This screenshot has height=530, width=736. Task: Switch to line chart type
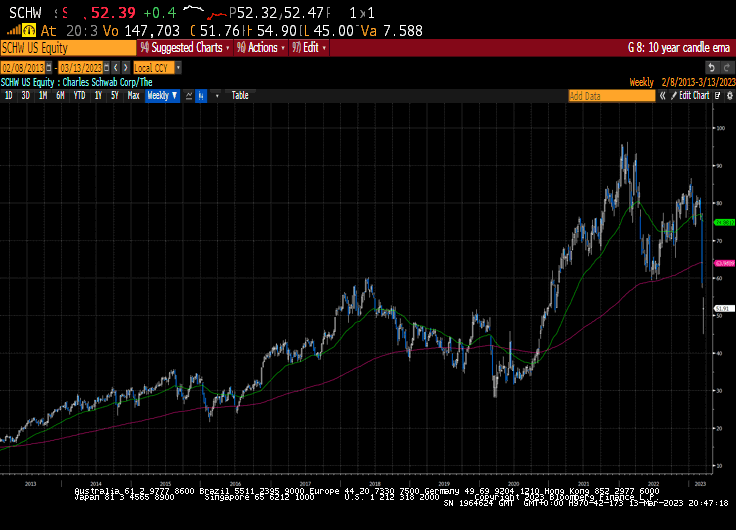(189, 96)
